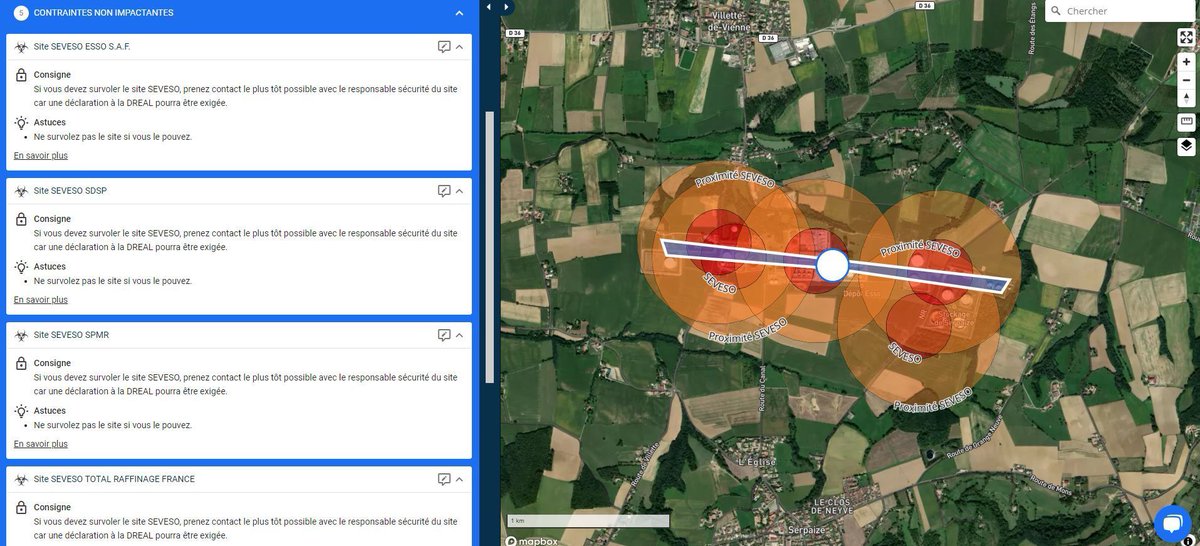The image size is (1200, 546).
Task: Click the Consigne padlock icon in ESSO S.A.F. card
Action: tap(21, 75)
